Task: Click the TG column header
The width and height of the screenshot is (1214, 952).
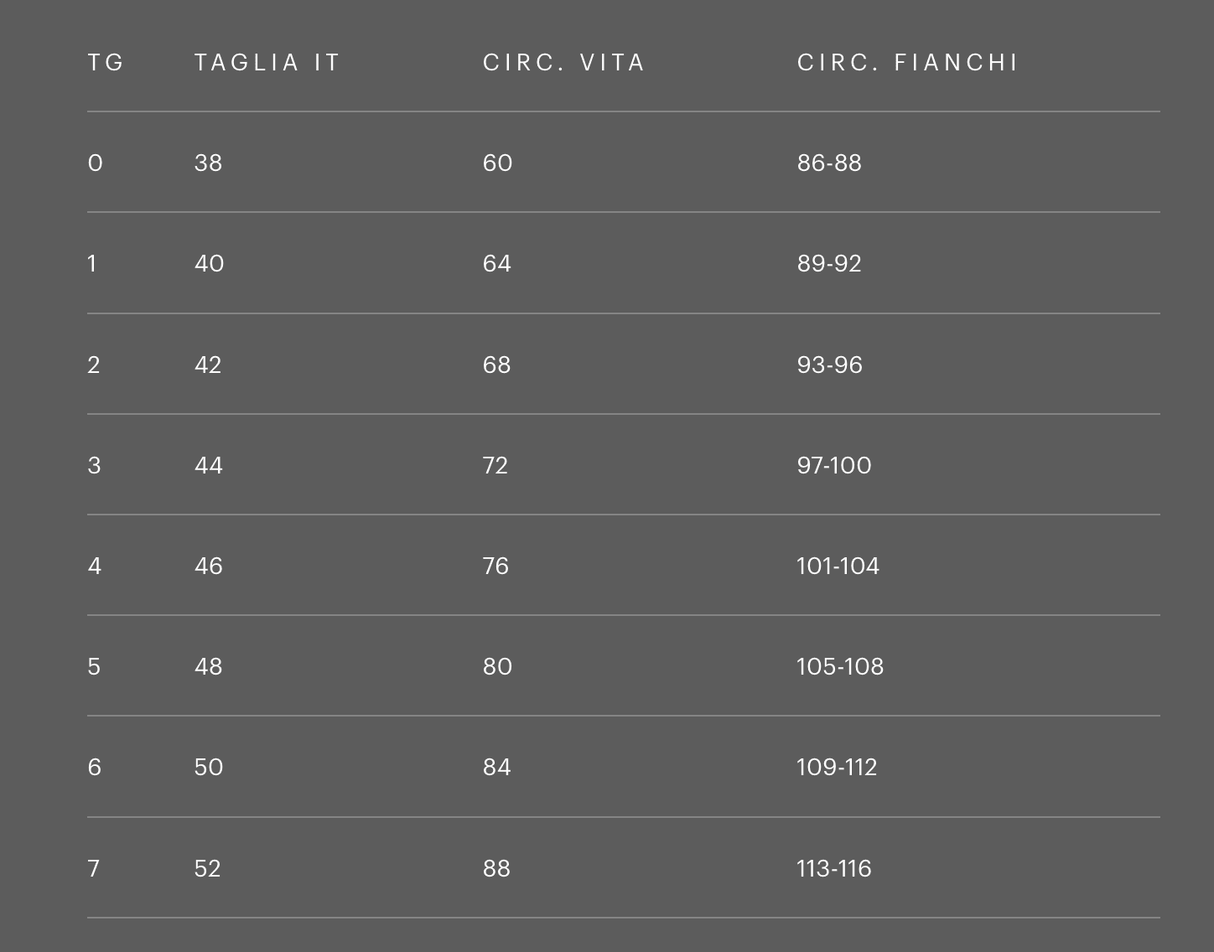Action: click(106, 63)
